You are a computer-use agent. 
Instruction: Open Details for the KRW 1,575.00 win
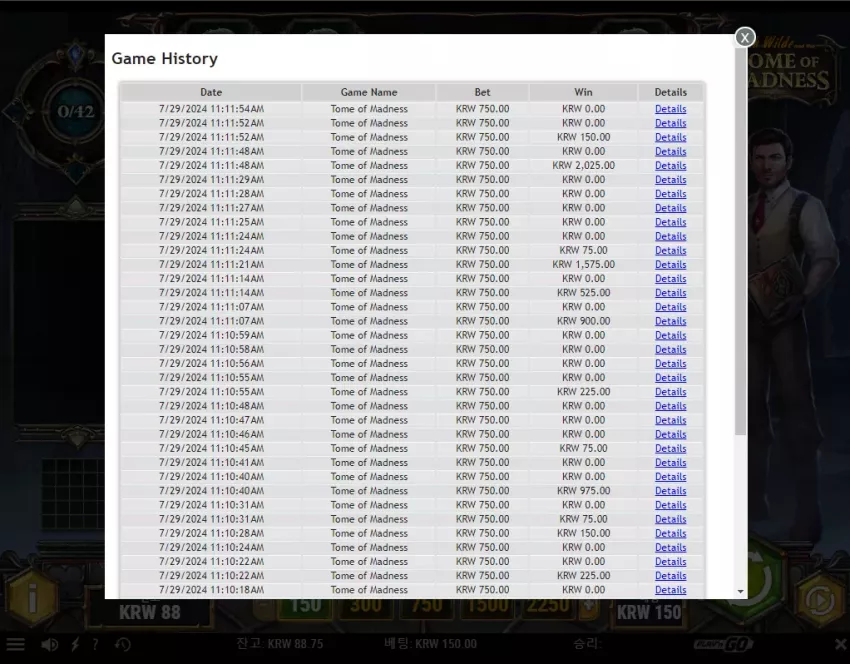pyautogui.click(x=671, y=265)
